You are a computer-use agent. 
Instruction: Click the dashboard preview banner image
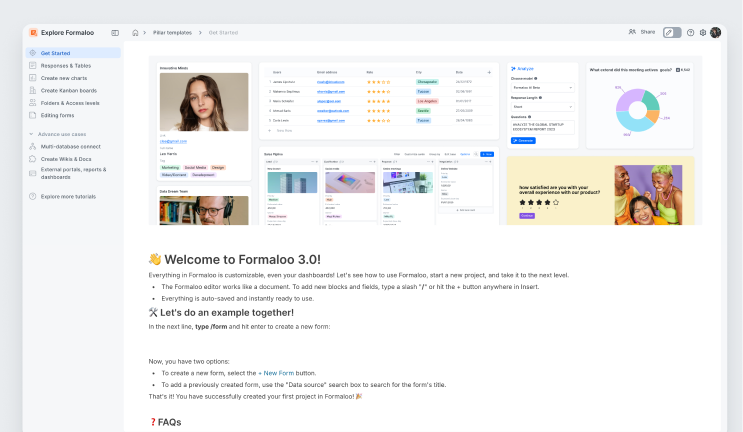[x=425, y=140]
